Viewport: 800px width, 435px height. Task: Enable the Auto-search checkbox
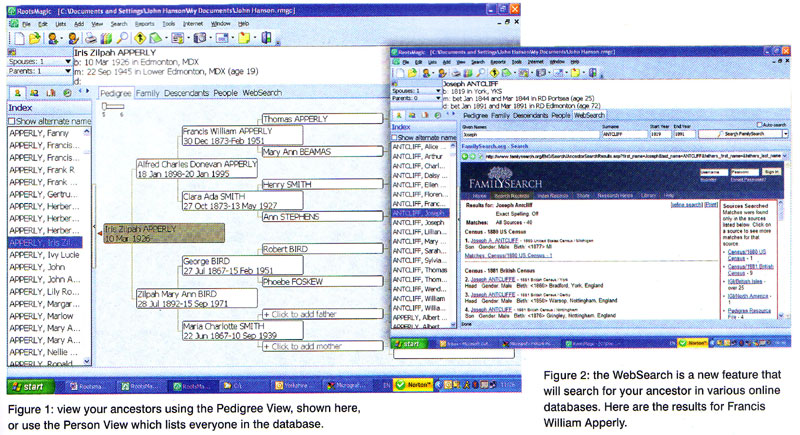click(759, 124)
